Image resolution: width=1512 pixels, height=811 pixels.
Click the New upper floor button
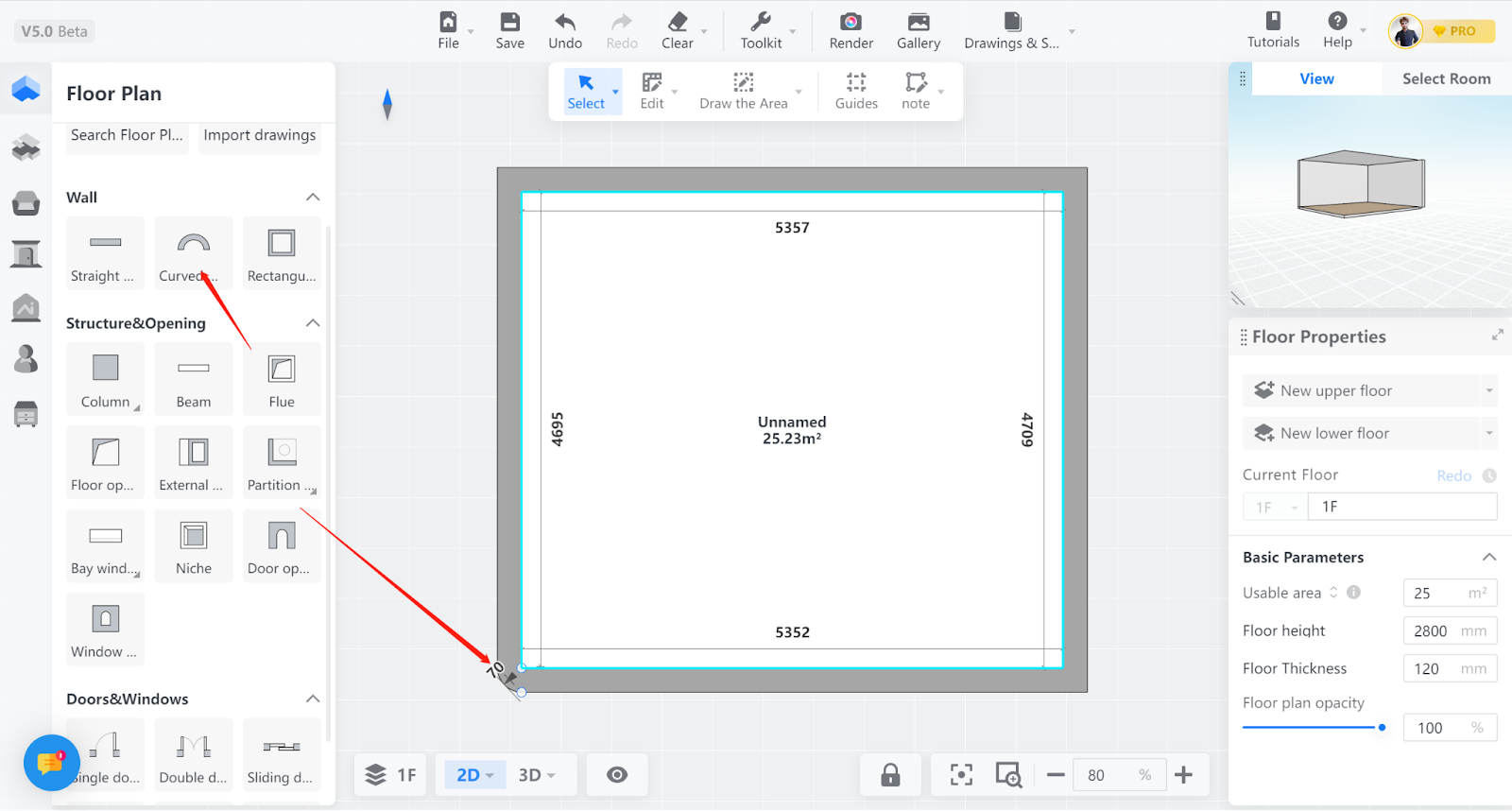pyautogui.click(x=1361, y=390)
